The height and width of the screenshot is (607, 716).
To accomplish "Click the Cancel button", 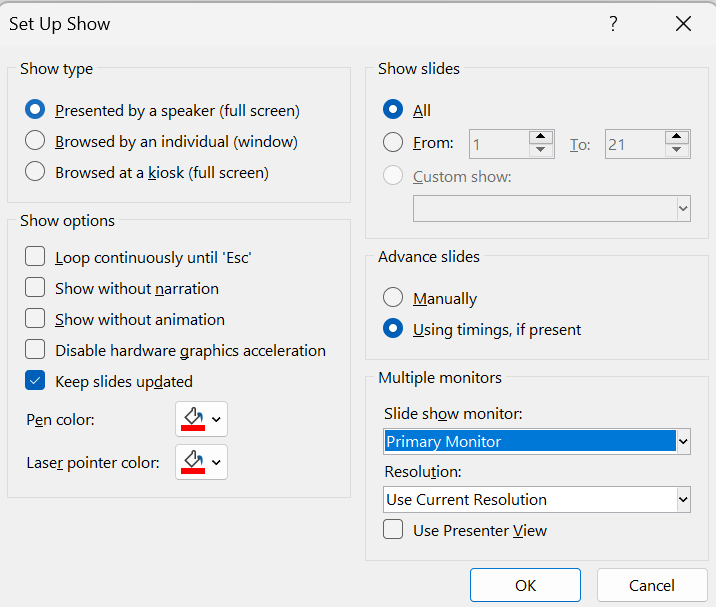I will [651, 585].
